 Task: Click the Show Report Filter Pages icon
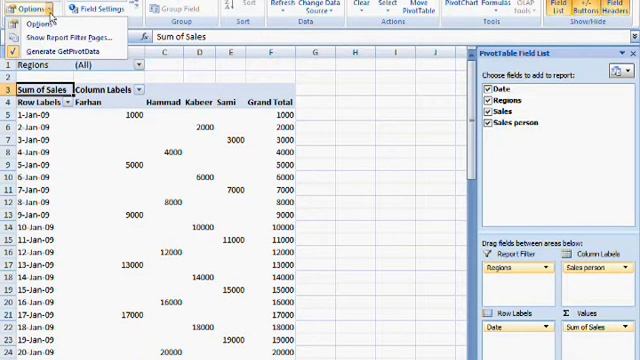pyautogui.click(x=13, y=38)
